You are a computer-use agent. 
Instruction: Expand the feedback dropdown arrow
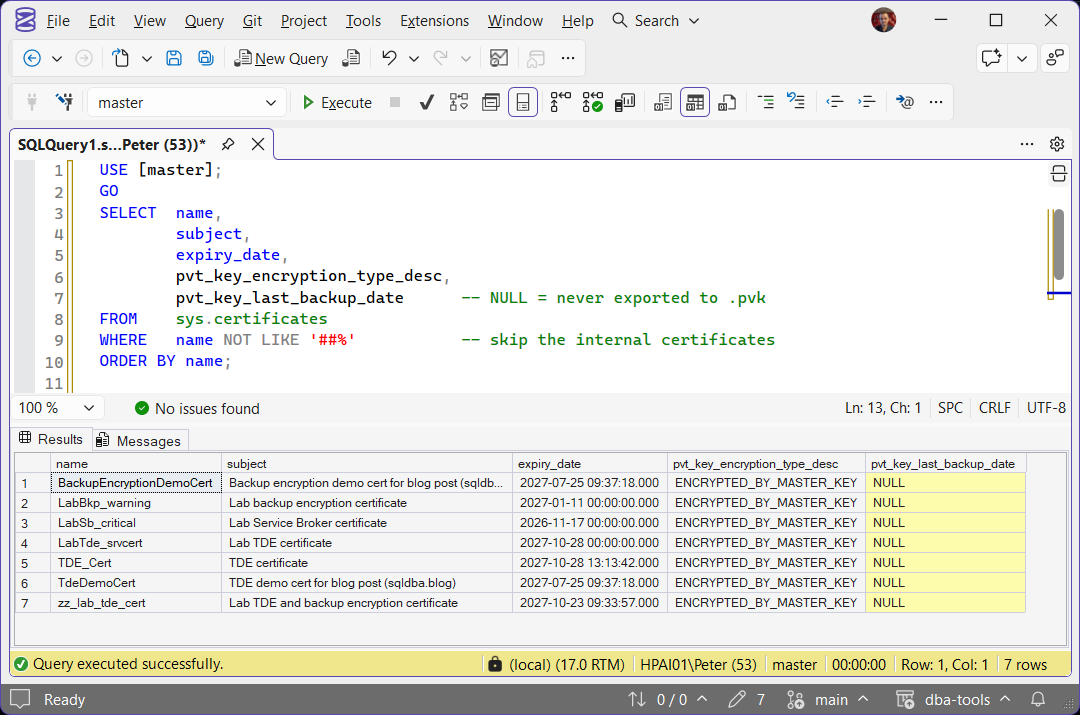pyautogui.click(x=1022, y=59)
